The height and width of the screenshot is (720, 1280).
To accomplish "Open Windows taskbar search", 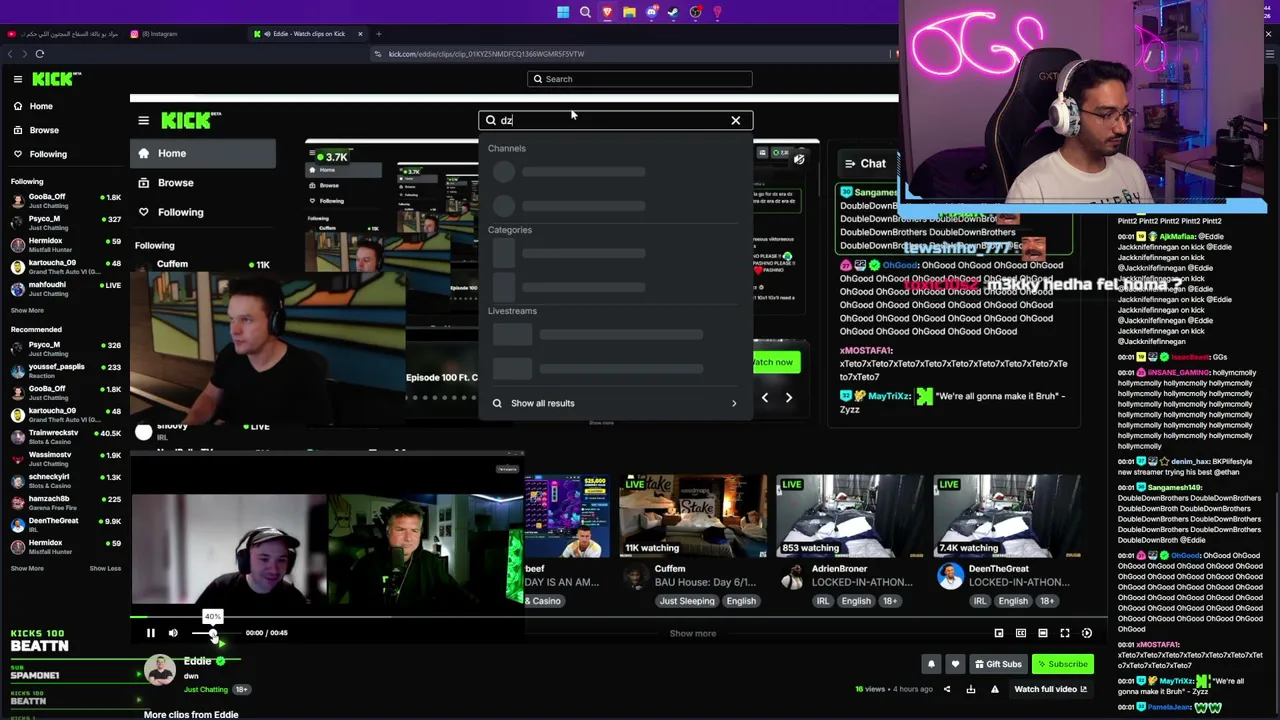I will (585, 12).
